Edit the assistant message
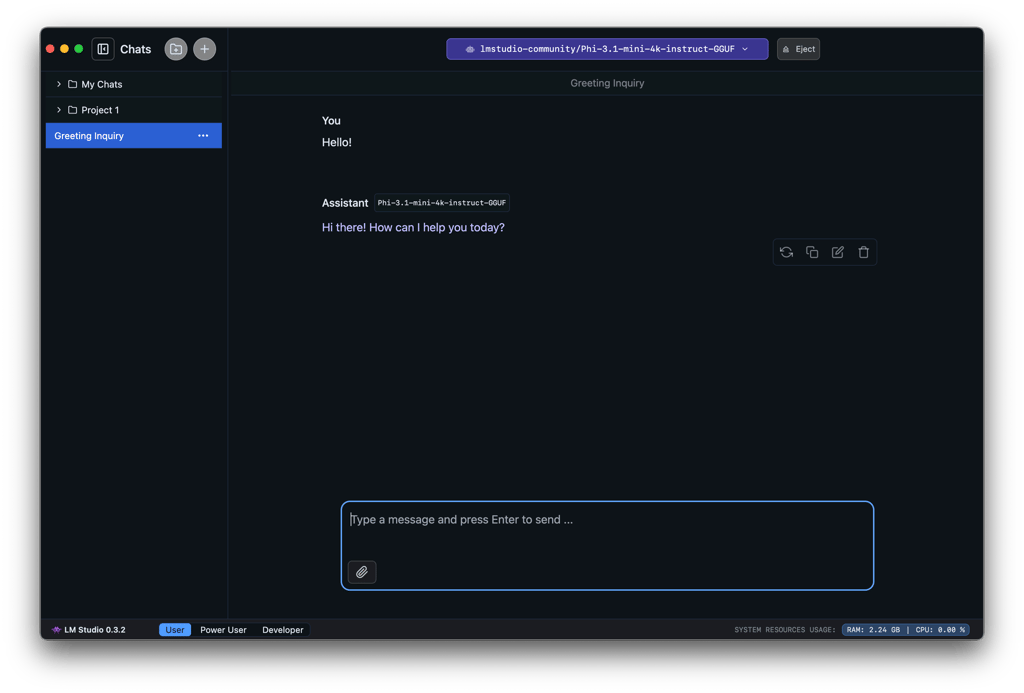1024x693 pixels. click(x=838, y=252)
